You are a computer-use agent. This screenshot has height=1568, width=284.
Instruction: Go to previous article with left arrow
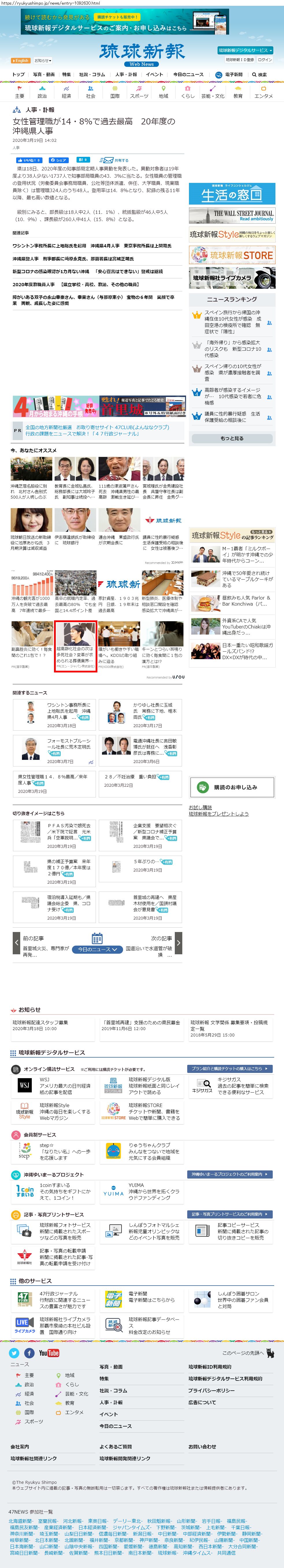point(16,943)
